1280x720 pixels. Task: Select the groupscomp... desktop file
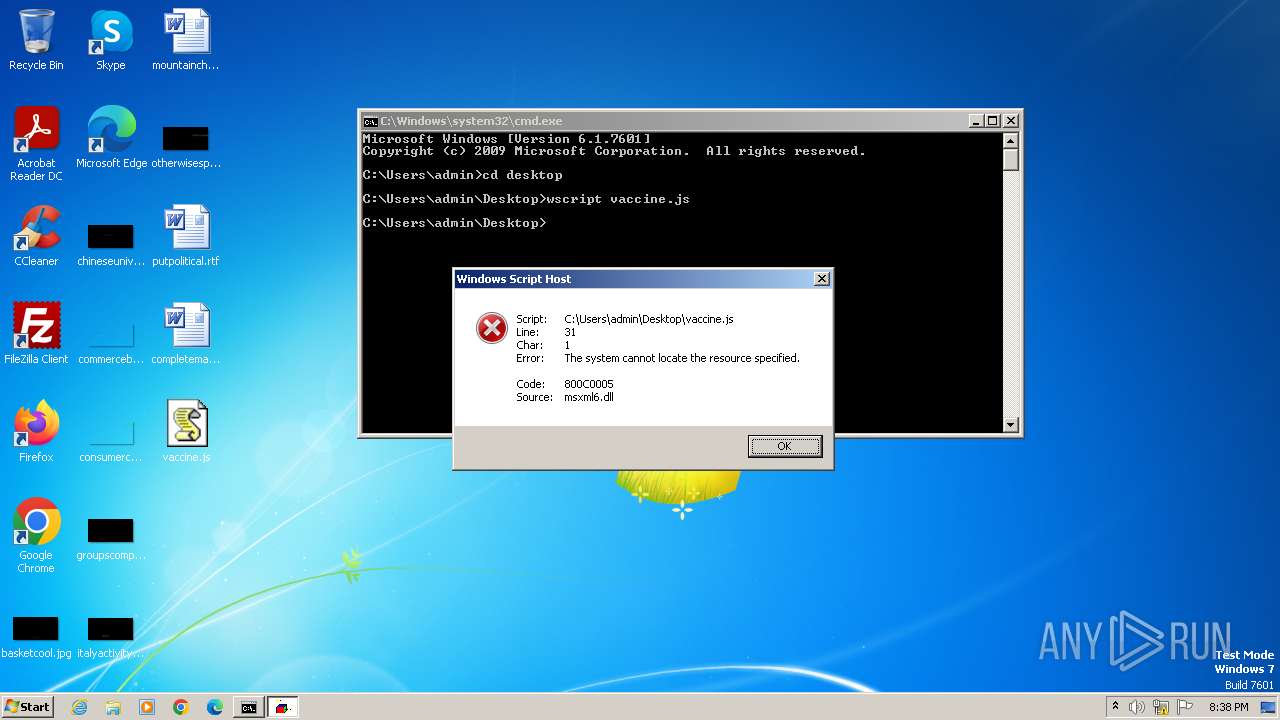(x=111, y=536)
